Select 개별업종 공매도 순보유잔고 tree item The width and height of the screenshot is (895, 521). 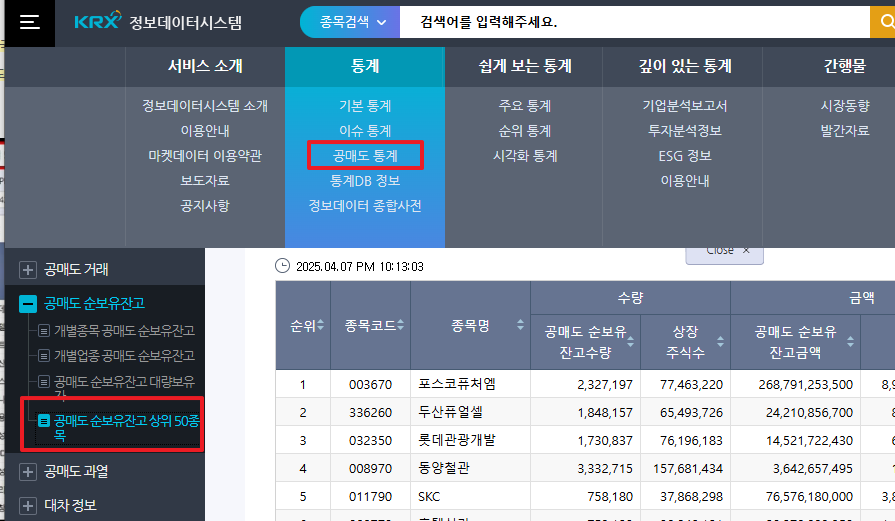pos(124,356)
